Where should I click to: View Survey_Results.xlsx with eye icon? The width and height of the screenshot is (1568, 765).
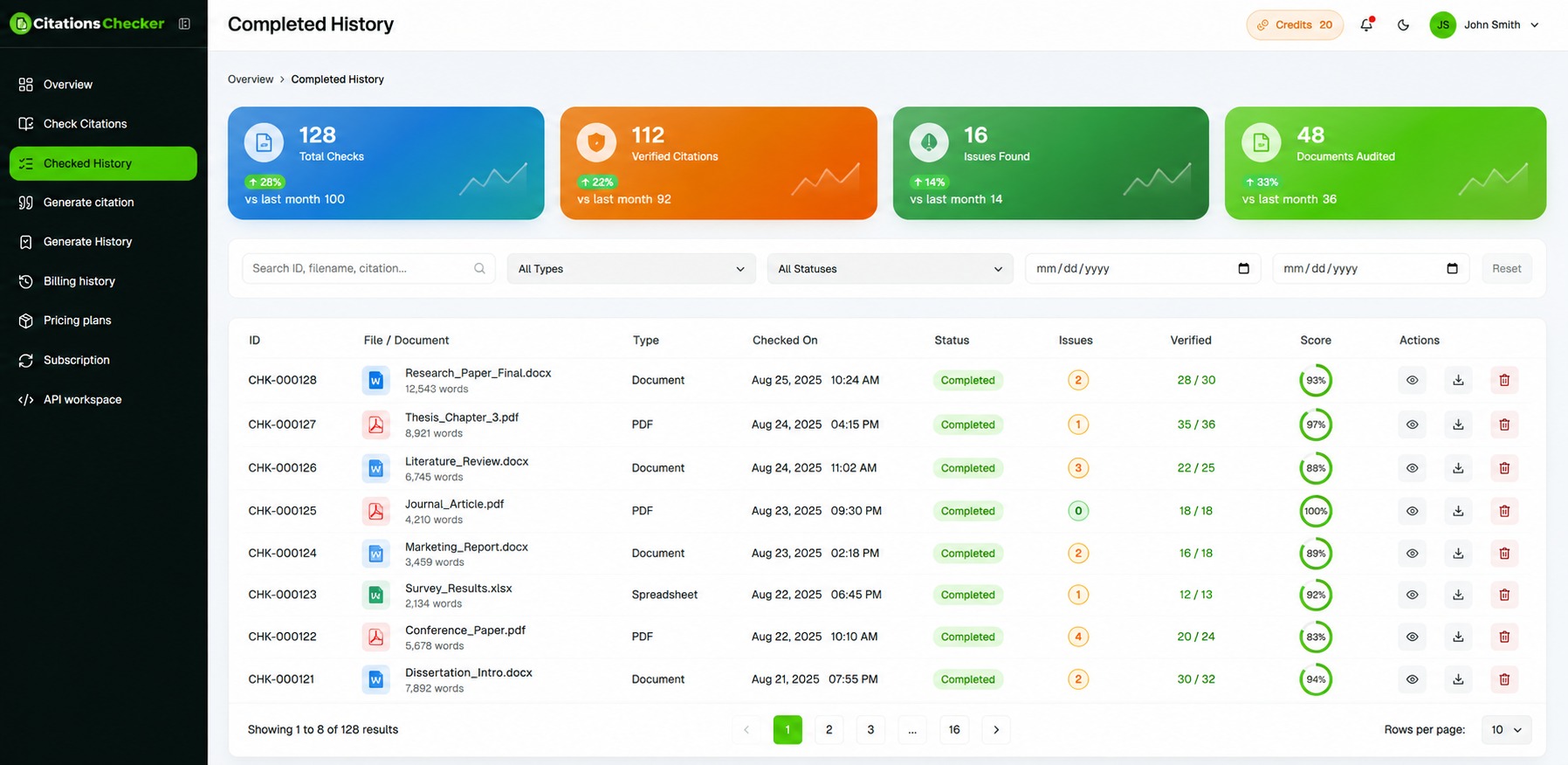pos(1412,595)
